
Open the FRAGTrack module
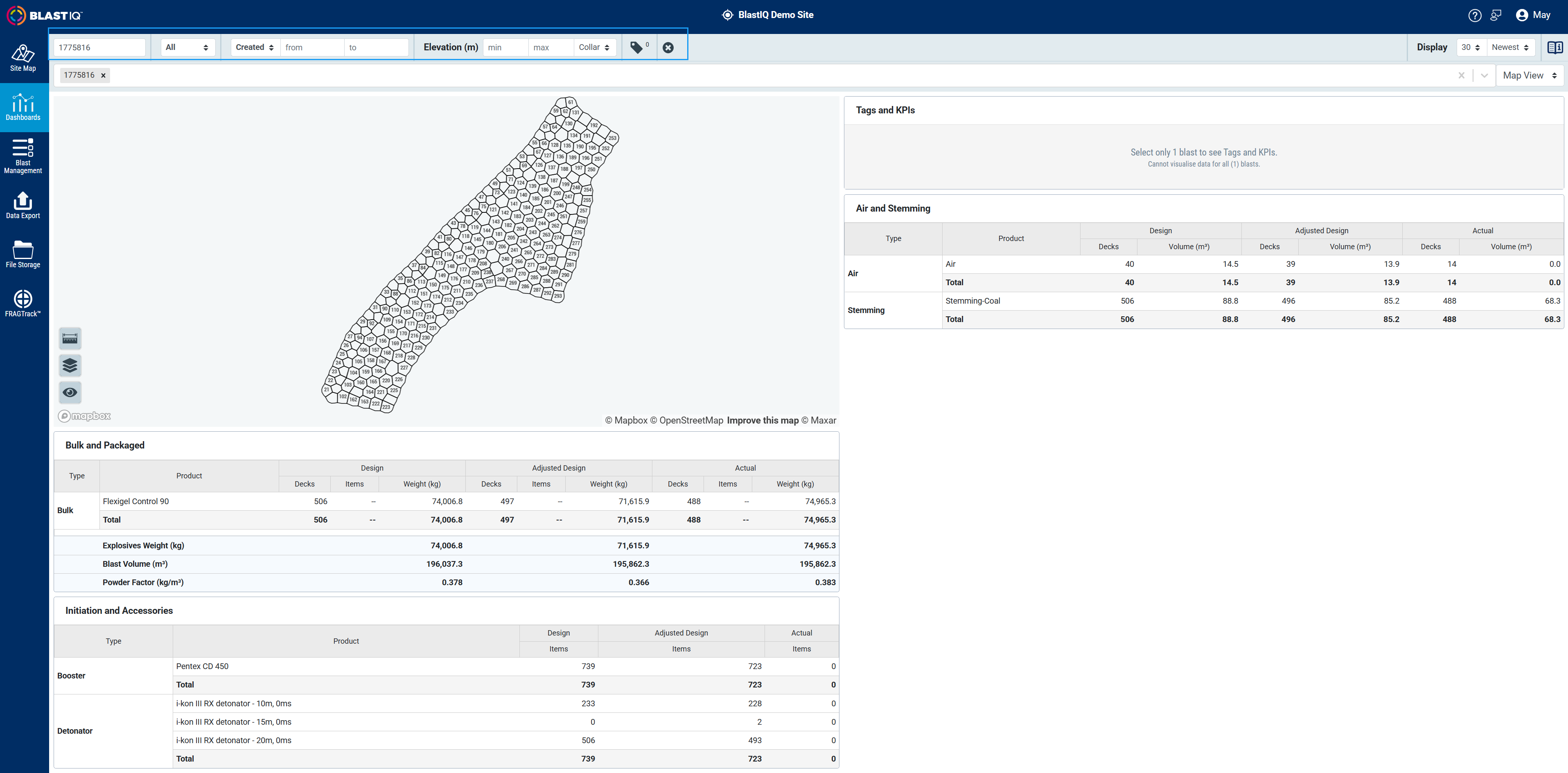pyautogui.click(x=23, y=303)
